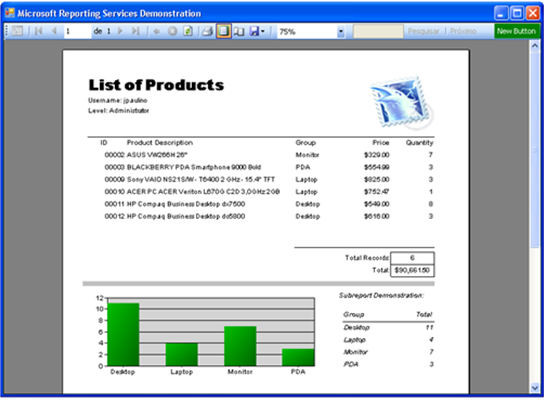The height and width of the screenshot is (400, 544).
Task: Click the Total Records value box
Action: coord(412,258)
